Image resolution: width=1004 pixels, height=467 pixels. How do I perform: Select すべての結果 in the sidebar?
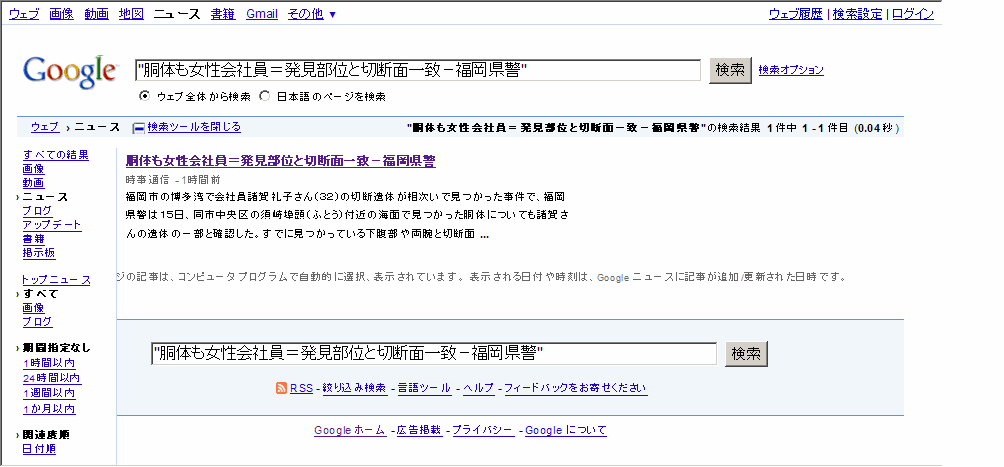click(x=56, y=154)
